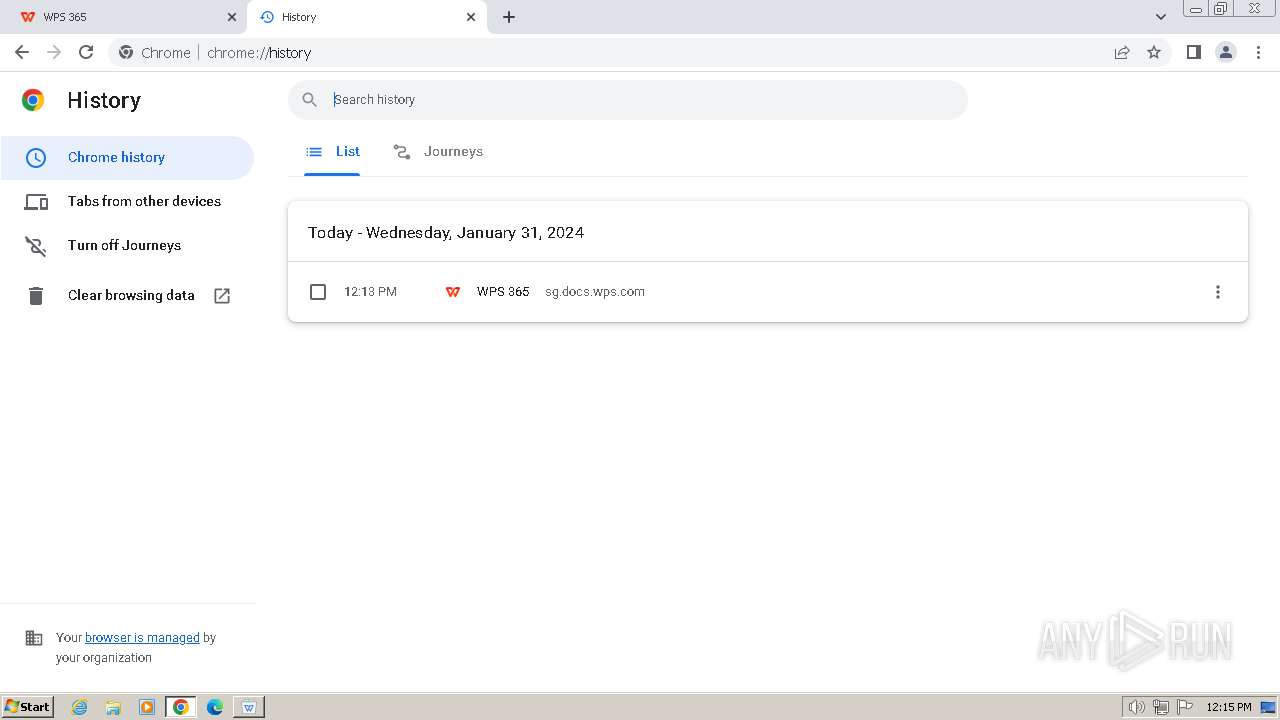
Task: Click the Chrome logo beside History title
Action: click(x=33, y=100)
